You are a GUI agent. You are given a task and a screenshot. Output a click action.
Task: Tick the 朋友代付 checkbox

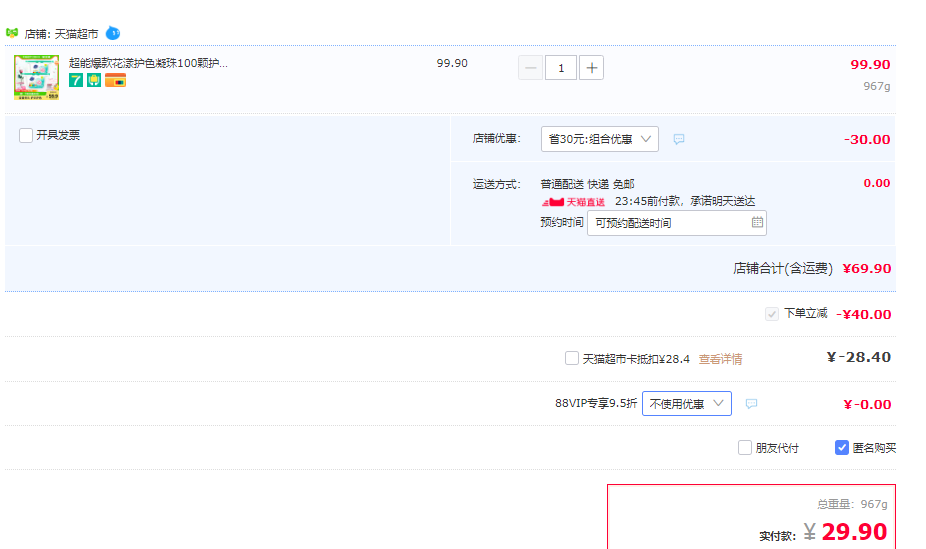[x=745, y=447]
